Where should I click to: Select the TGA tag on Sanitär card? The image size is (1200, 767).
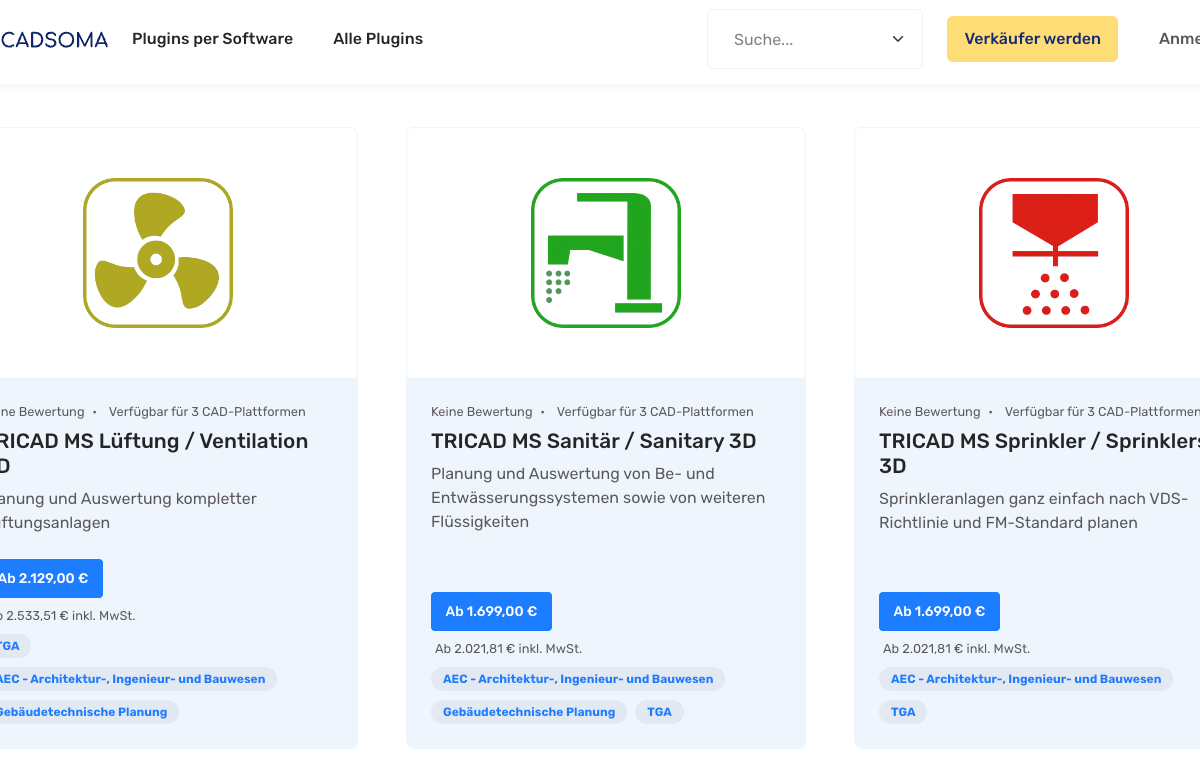tap(659, 712)
